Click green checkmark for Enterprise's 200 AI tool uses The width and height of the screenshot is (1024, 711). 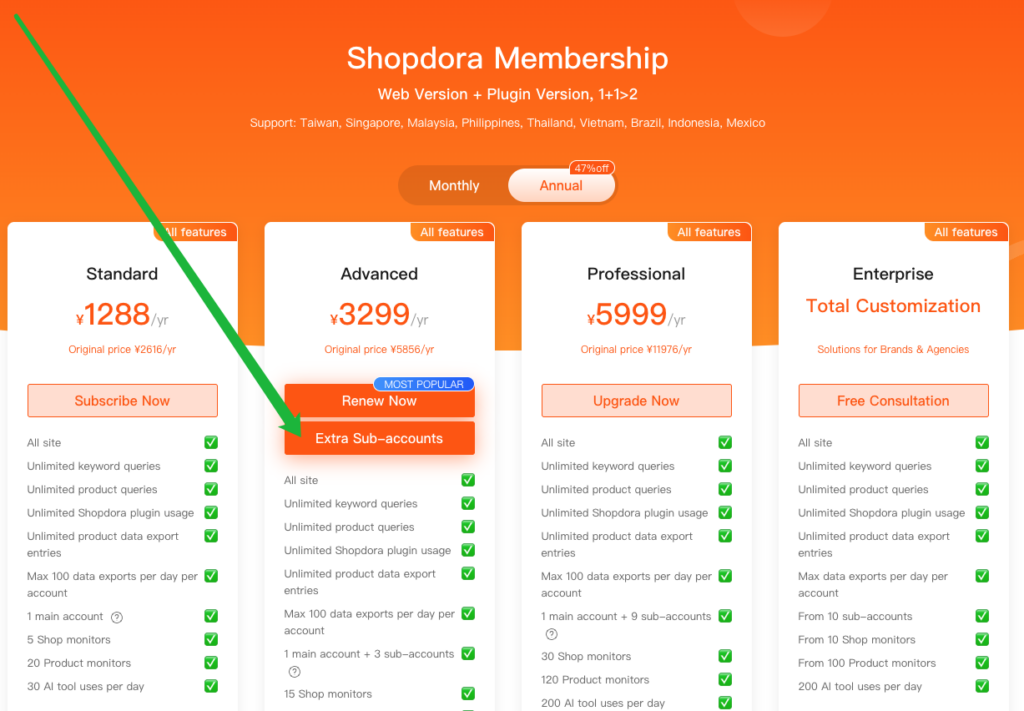(982, 687)
